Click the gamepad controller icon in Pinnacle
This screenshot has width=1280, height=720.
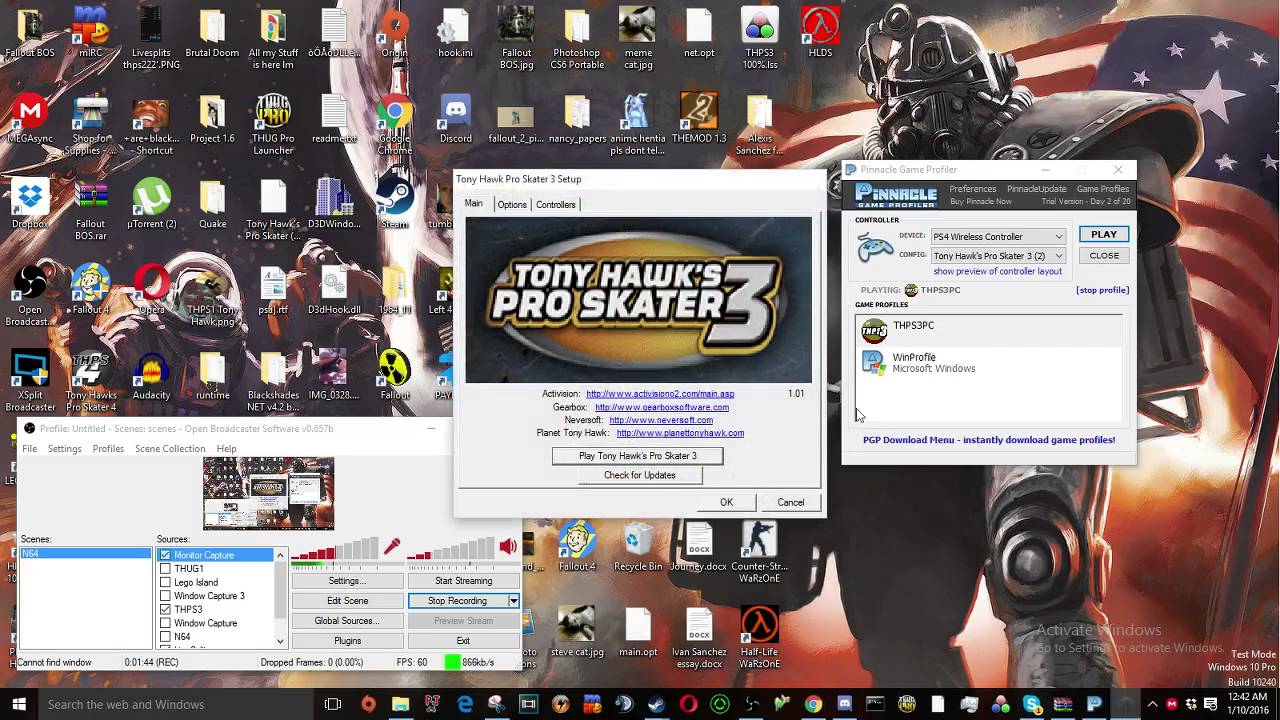point(875,247)
